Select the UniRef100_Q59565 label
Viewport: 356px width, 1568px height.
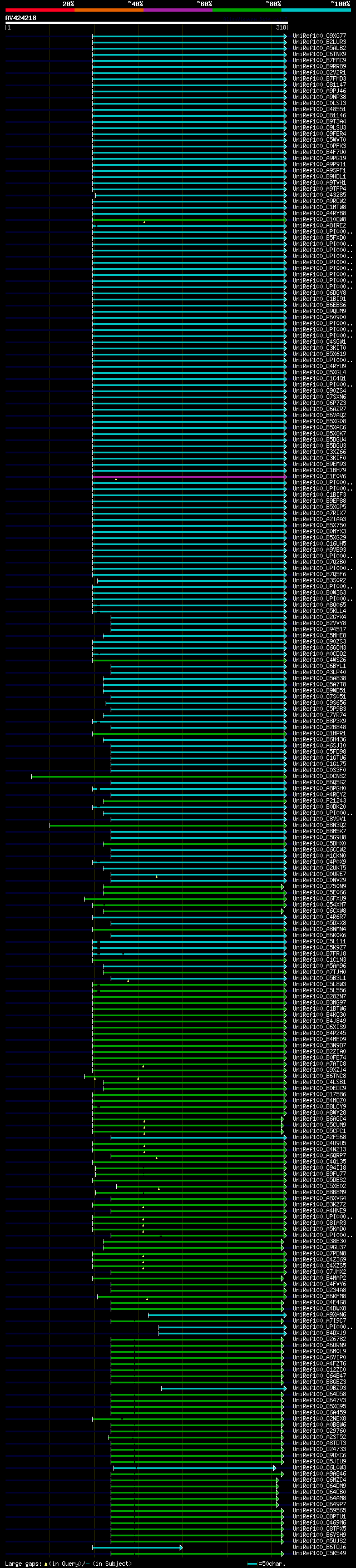point(319,1510)
